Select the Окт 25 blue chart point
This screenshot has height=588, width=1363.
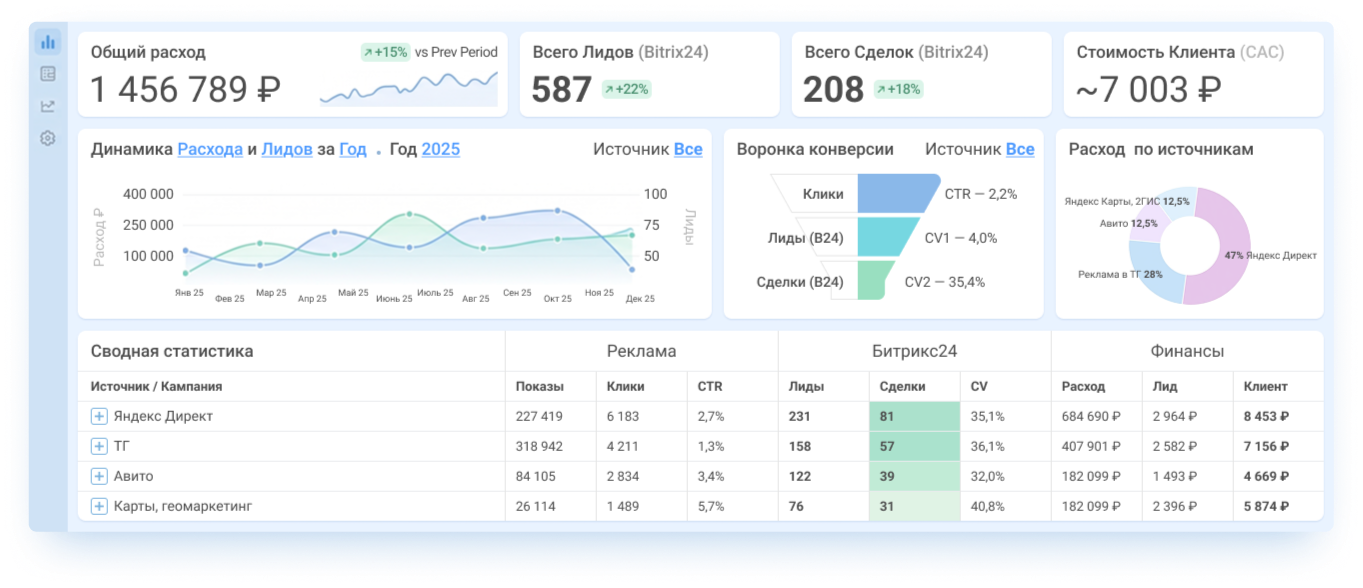coord(557,211)
